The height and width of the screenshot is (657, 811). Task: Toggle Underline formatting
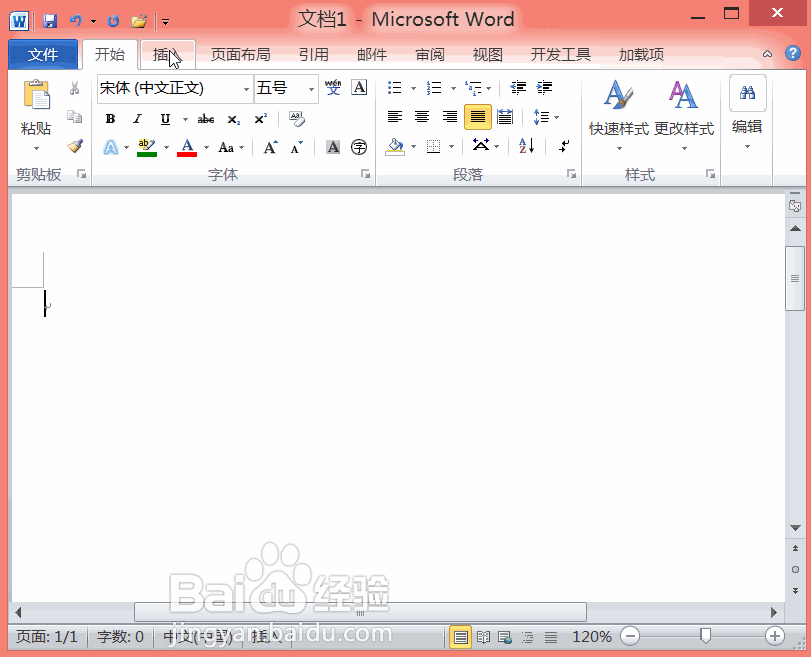coord(165,119)
